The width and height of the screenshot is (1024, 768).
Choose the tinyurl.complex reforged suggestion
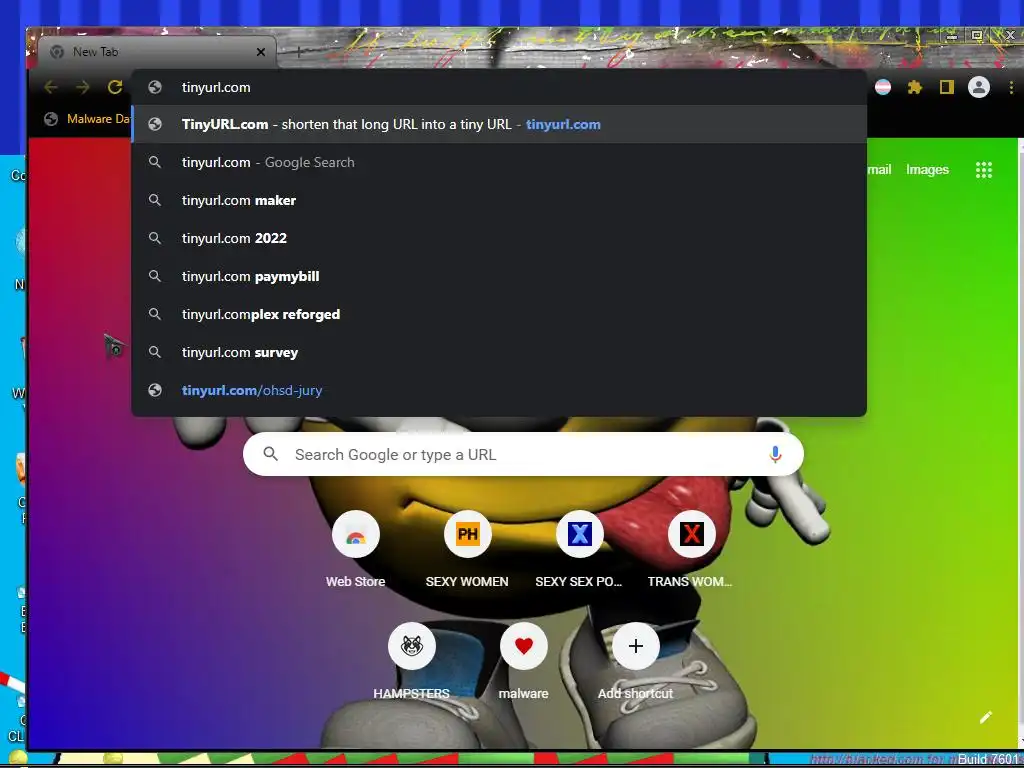(x=499, y=314)
